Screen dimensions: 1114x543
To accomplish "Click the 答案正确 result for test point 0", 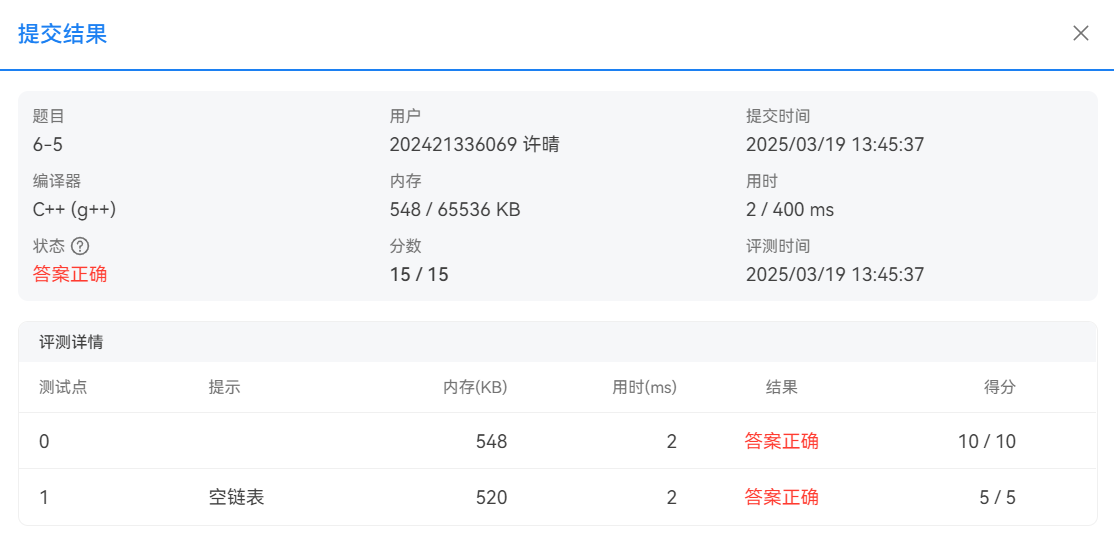I will coord(782,441).
